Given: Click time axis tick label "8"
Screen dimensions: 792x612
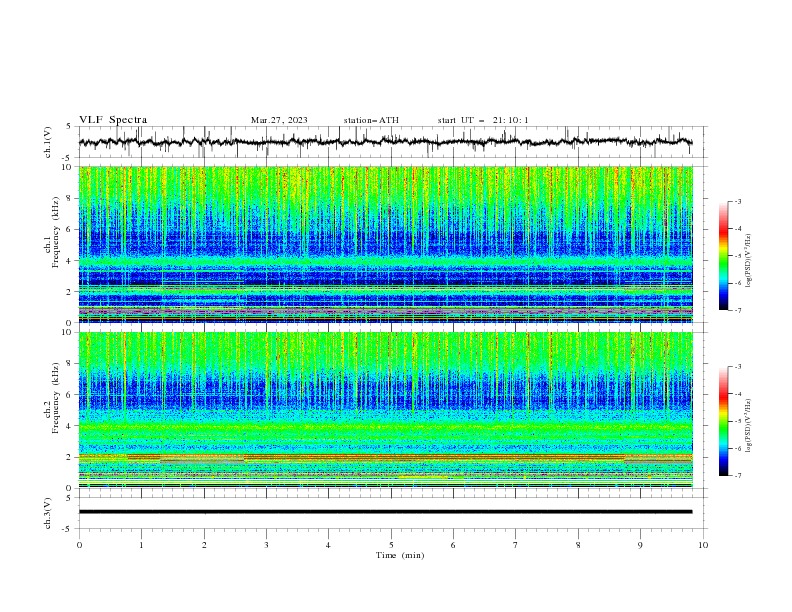Looking at the screenshot, I should pyautogui.click(x=578, y=545).
